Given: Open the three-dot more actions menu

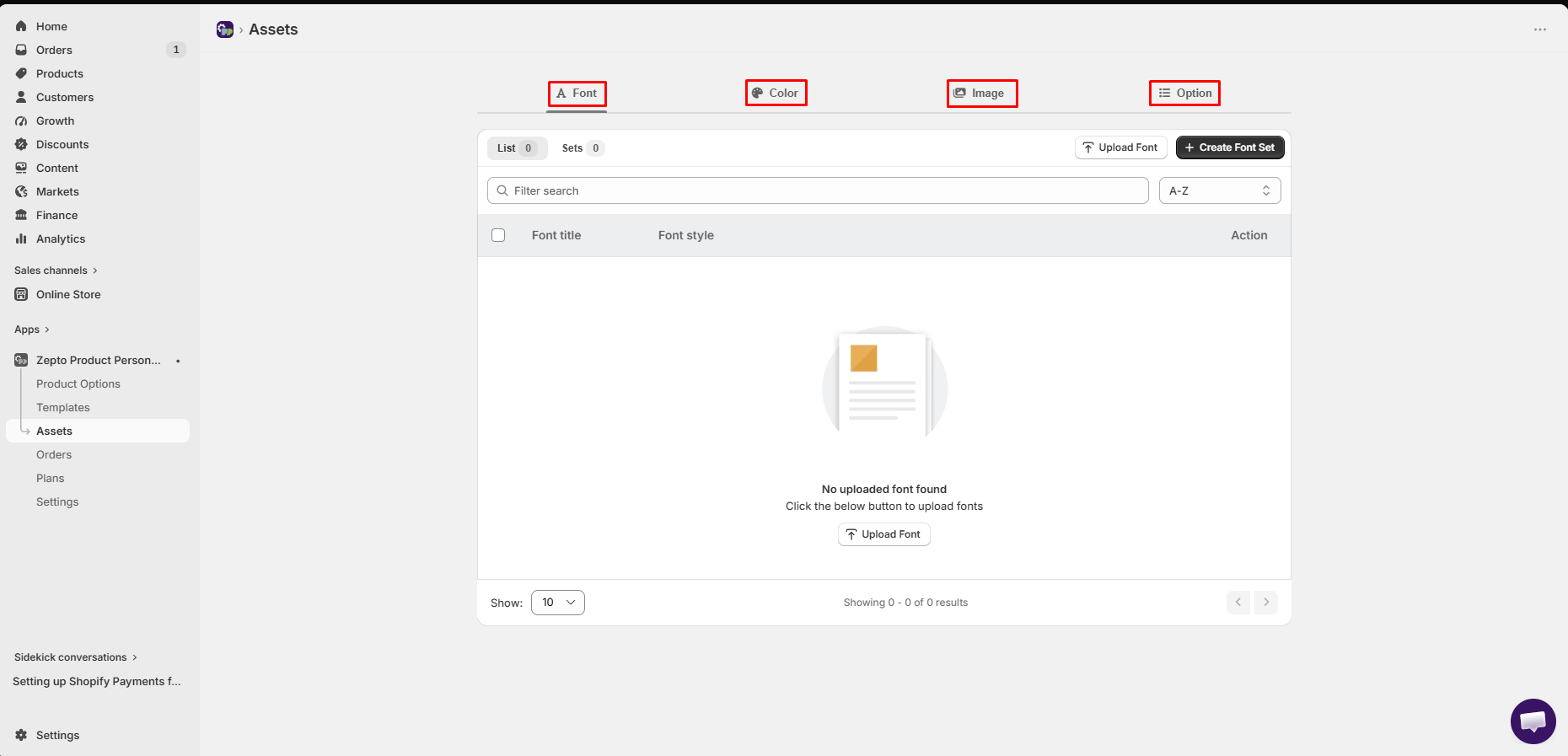Looking at the screenshot, I should point(1540,29).
